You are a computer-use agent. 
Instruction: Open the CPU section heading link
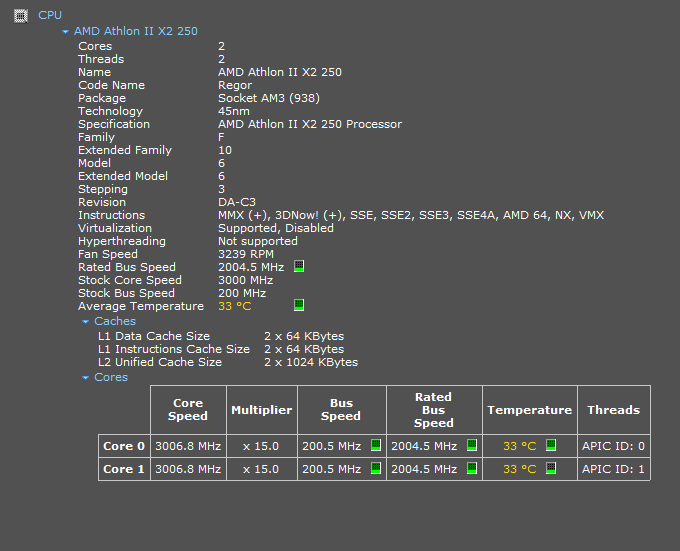[x=50, y=15]
